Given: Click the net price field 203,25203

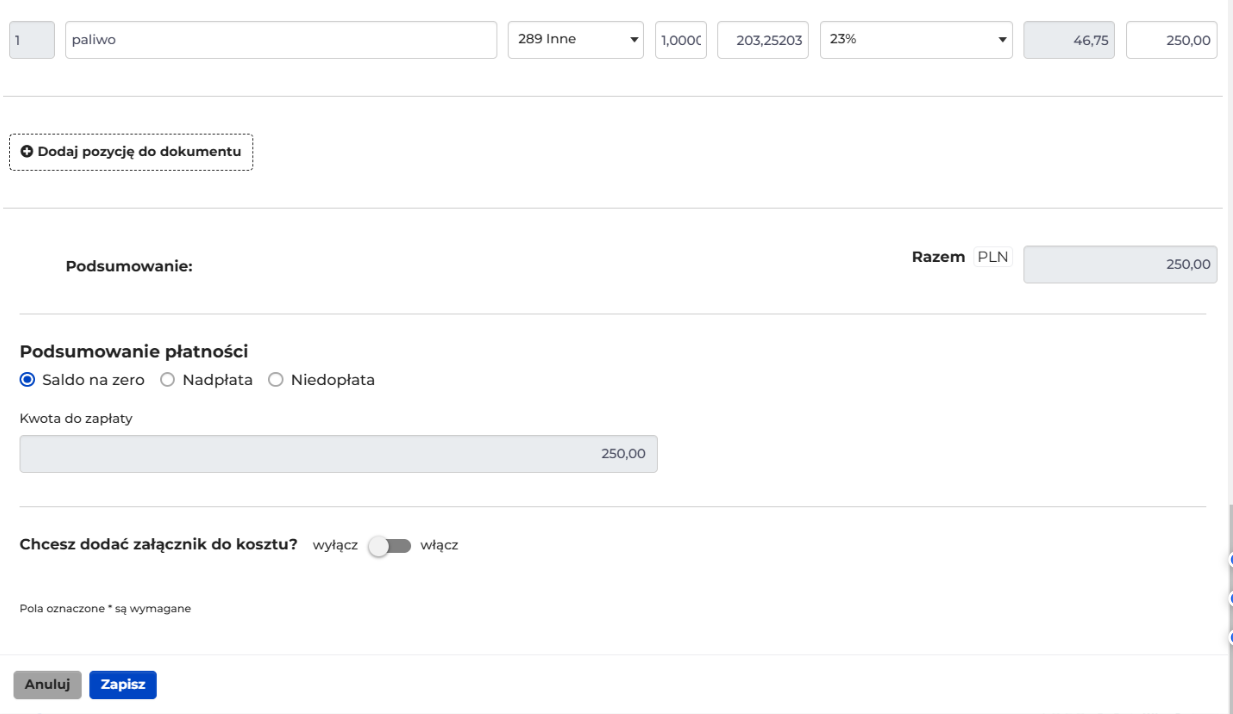Looking at the screenshot, I should click(763, 40).
